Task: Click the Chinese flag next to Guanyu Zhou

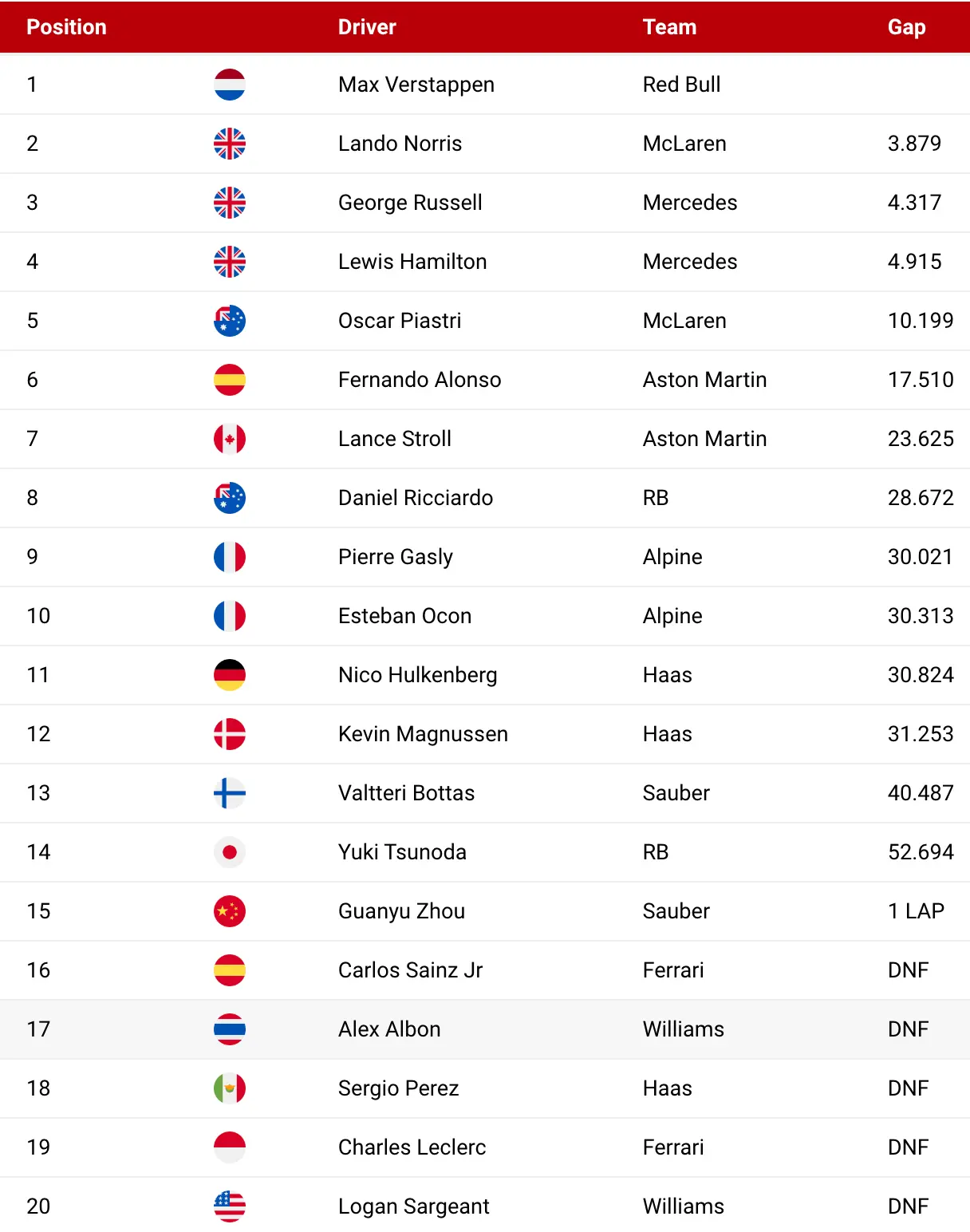Action: [x=230, y=911]
